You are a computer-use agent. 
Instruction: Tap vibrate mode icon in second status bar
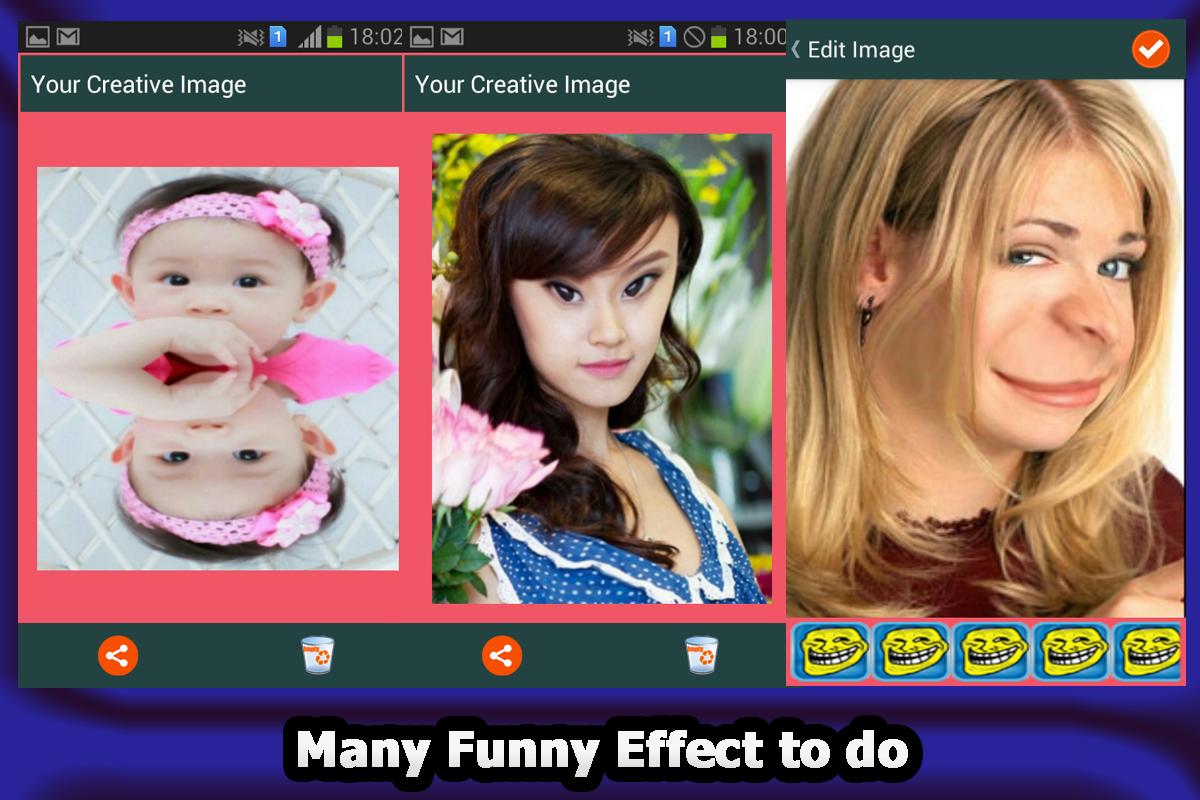point(639,37)
